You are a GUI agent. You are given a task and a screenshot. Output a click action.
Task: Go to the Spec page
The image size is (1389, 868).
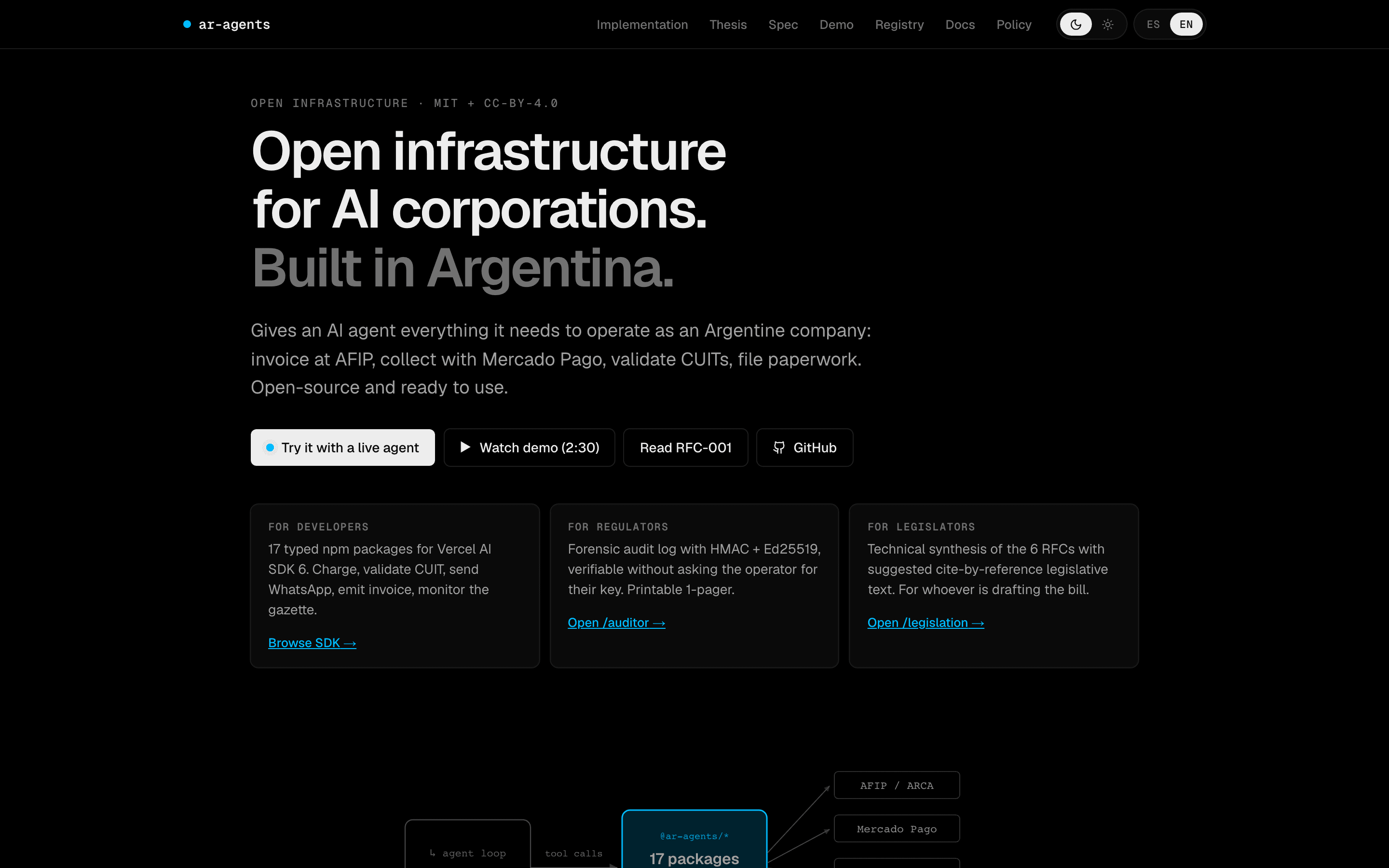[783, 25]
